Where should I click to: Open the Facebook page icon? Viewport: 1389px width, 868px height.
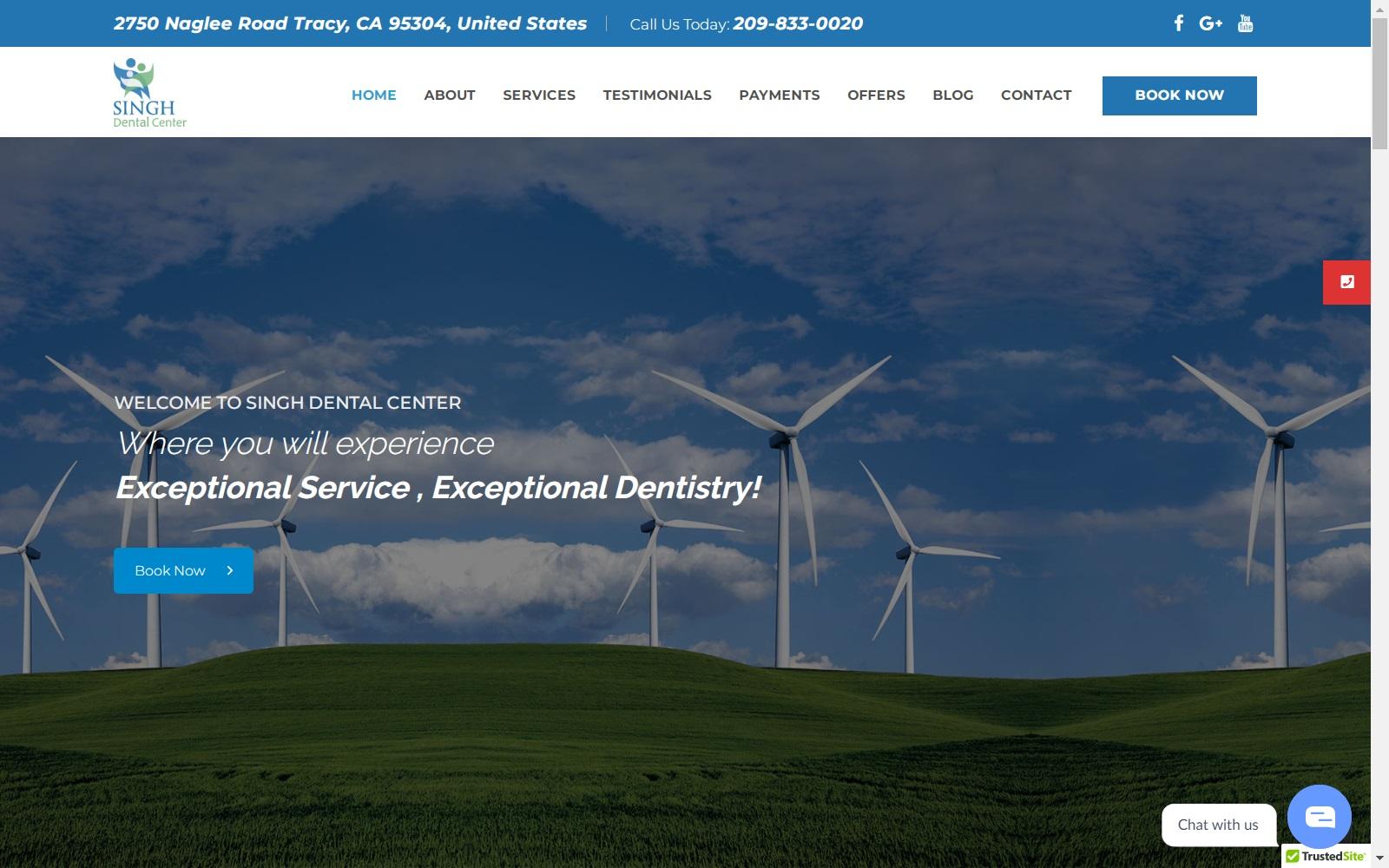tap(1178, 23)
